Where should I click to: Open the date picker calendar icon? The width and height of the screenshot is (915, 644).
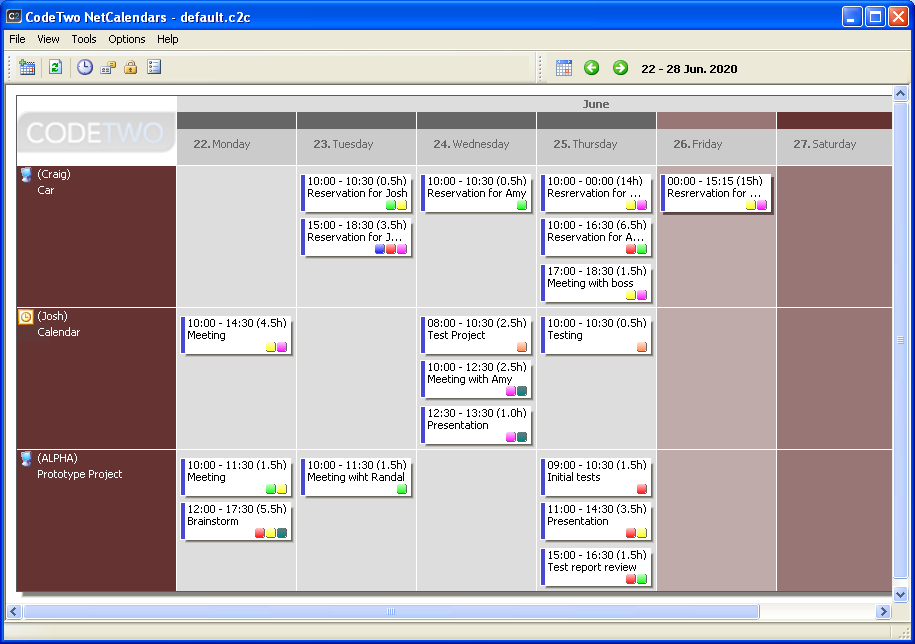(x=564, y=67)
